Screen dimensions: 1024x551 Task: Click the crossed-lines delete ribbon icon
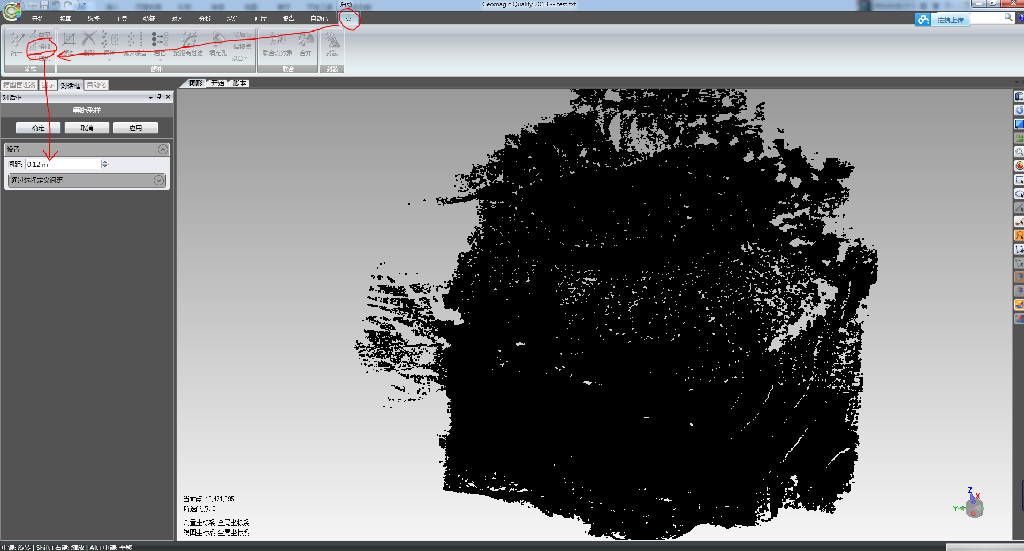(89, 43)
